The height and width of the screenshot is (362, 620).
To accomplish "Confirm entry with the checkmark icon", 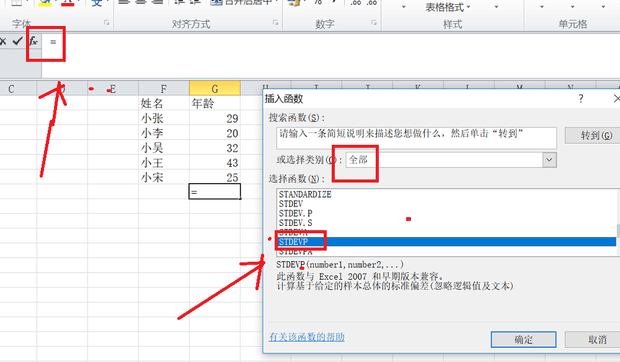I will point(17,41).
